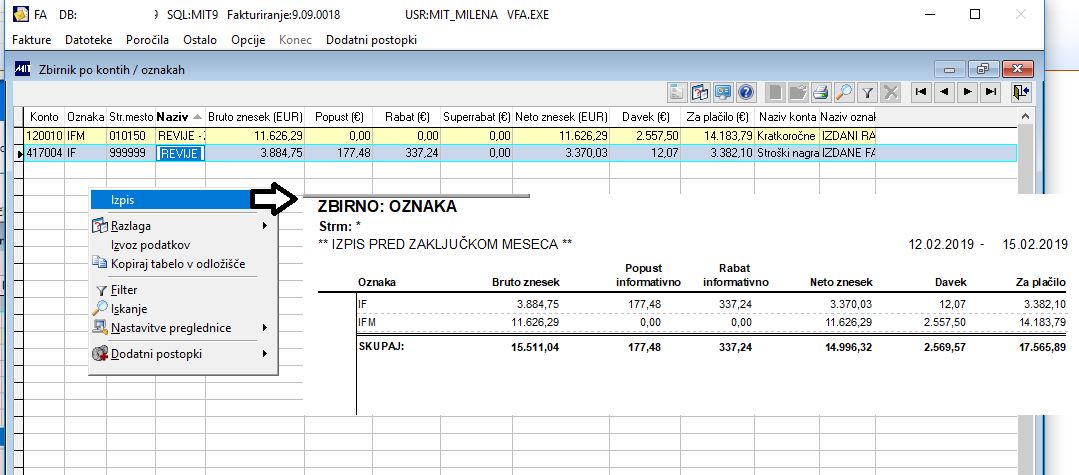Viewport: 1079px width, 475px height.
Task: Open help via blue question mark icon
Action: tap(747, 92)
